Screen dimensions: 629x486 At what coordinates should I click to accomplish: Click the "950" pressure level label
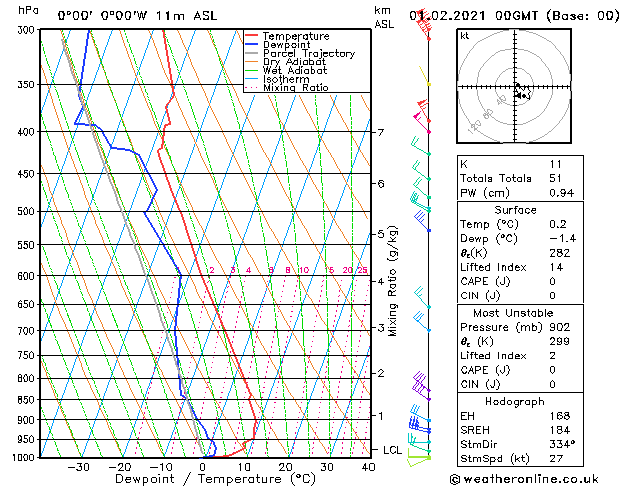pyautogui.click(x=28, y=439)
